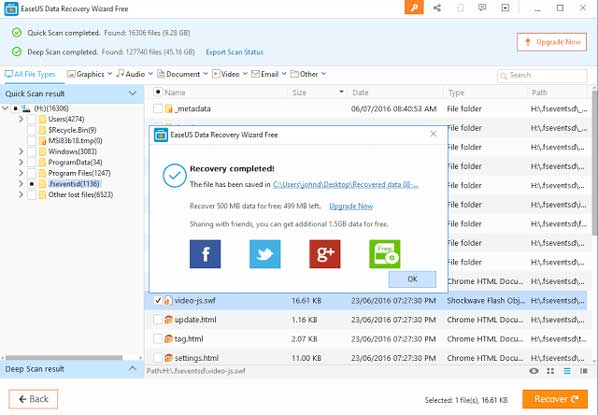Click the tag.html file icon
This screenshot has height=415, width=598.
tap(168, 339)
